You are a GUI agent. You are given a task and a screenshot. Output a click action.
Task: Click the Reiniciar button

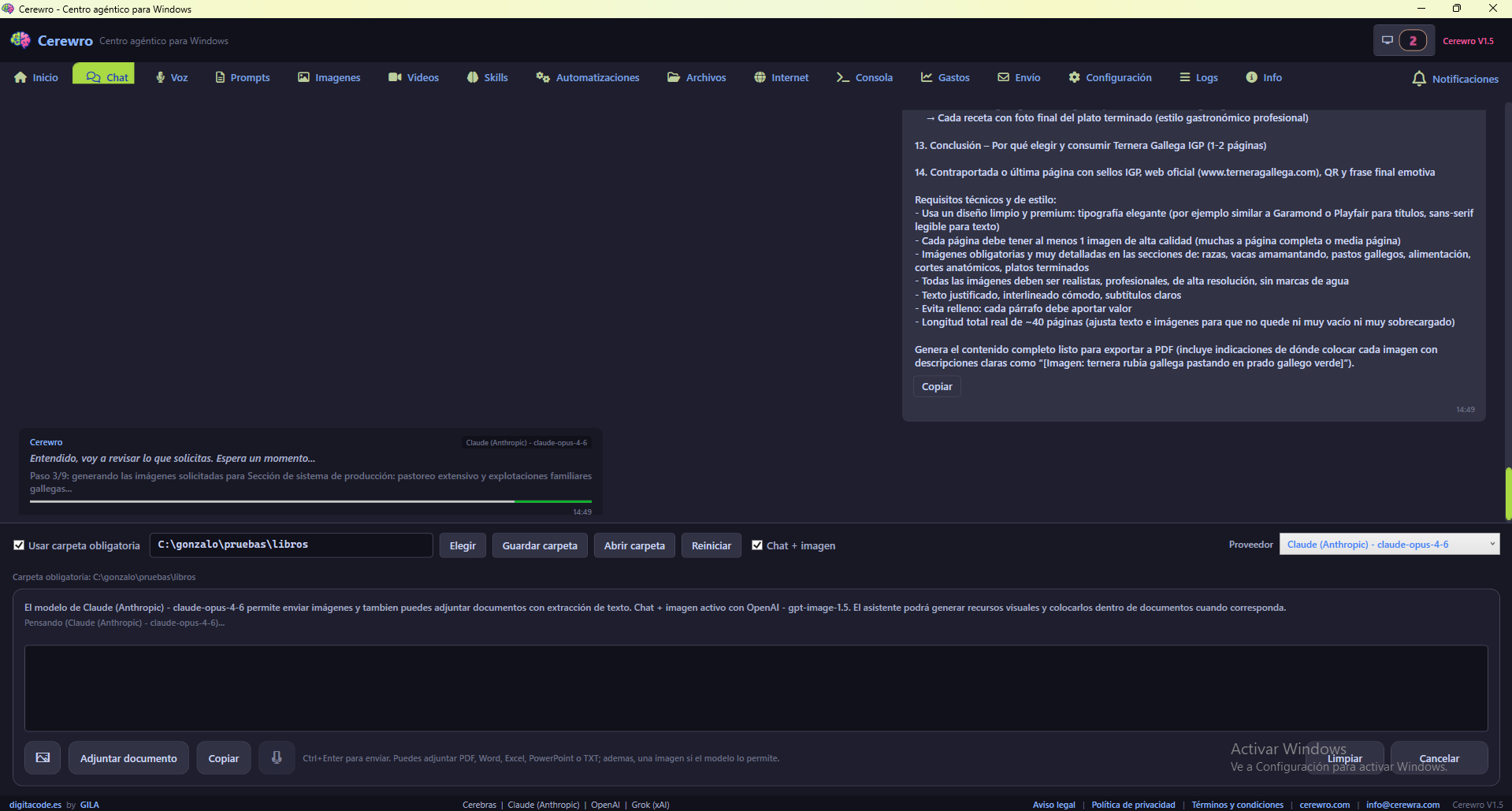(x=711, y=545)
